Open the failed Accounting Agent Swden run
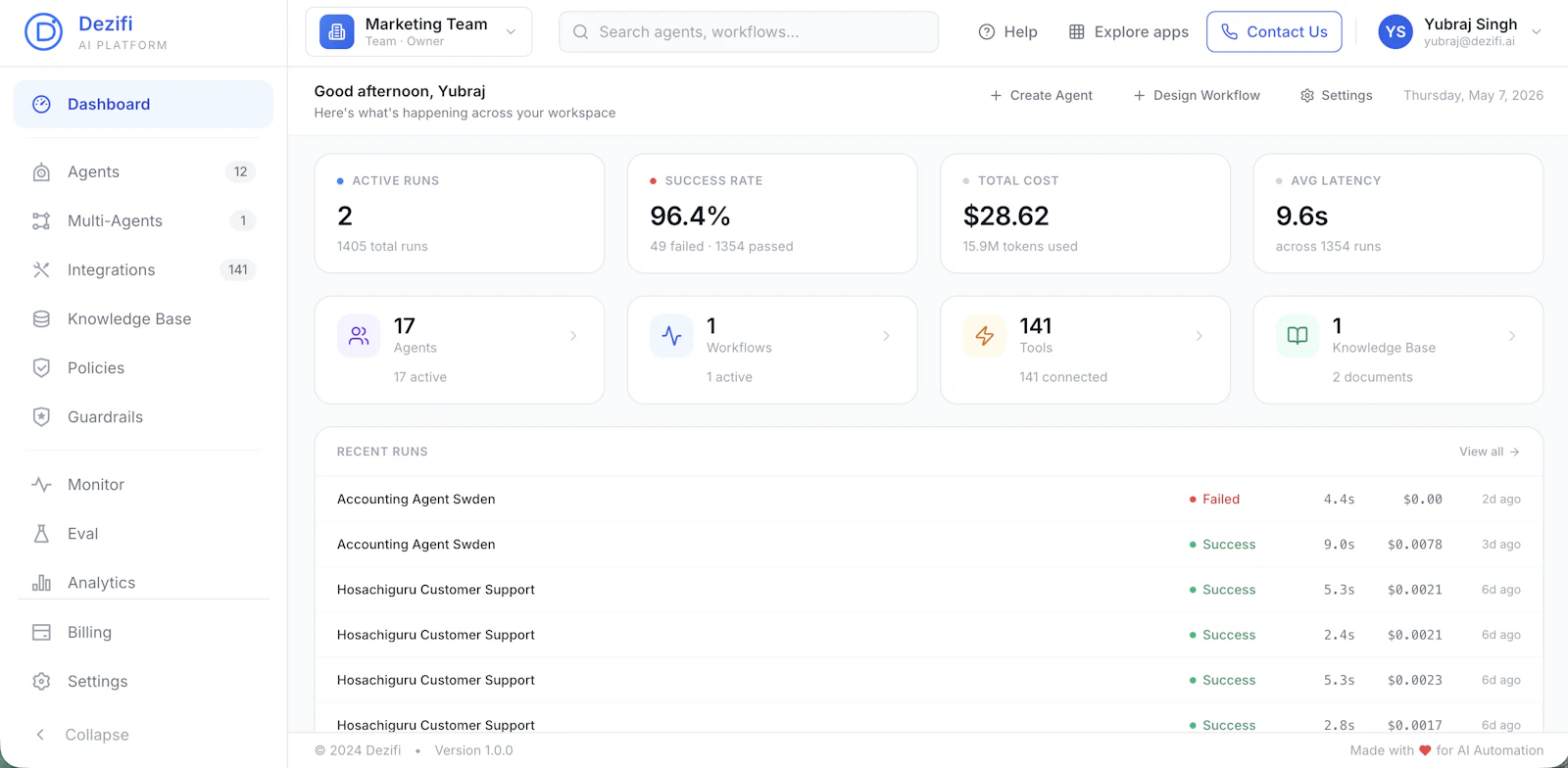This screenshot has width=1568, height=768. point(928,500)
